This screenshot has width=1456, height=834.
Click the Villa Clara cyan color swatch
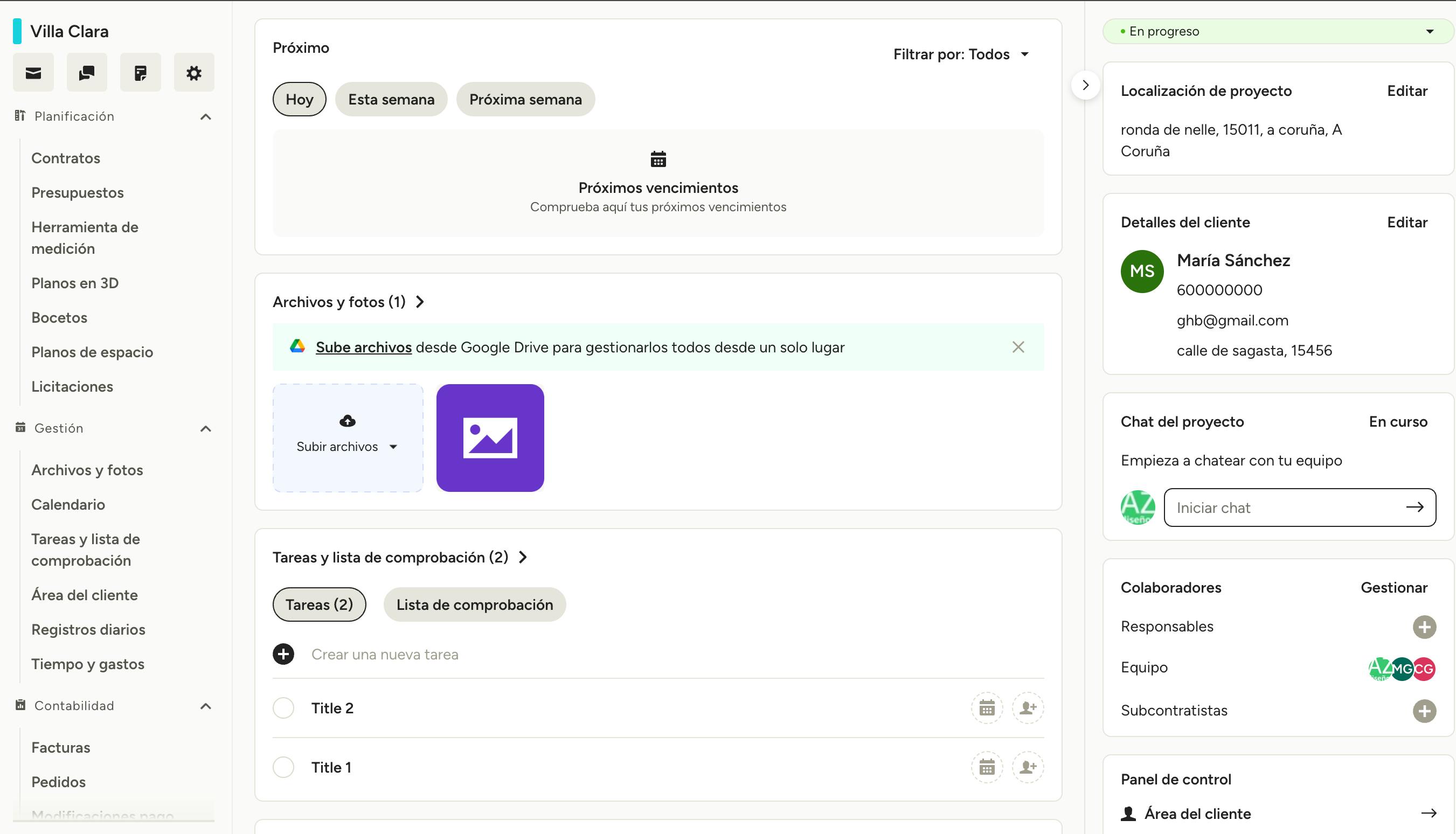[17, 31]
